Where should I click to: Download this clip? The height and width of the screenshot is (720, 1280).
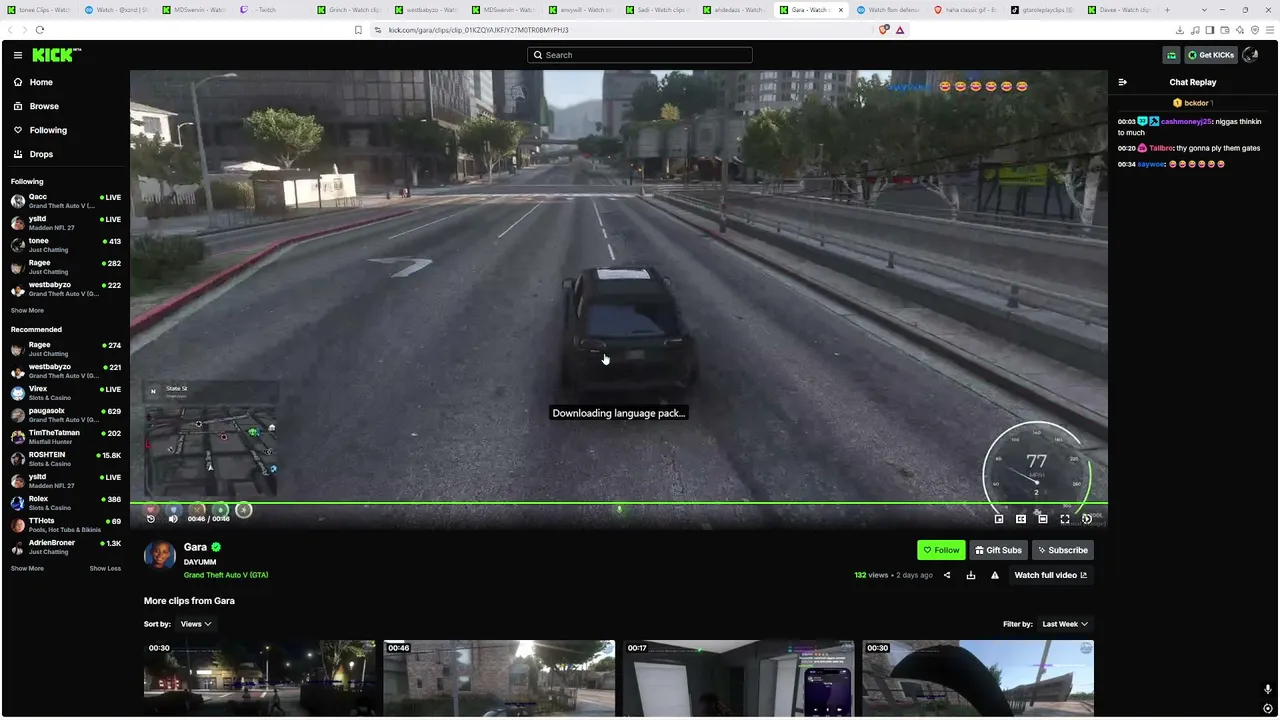971,575
